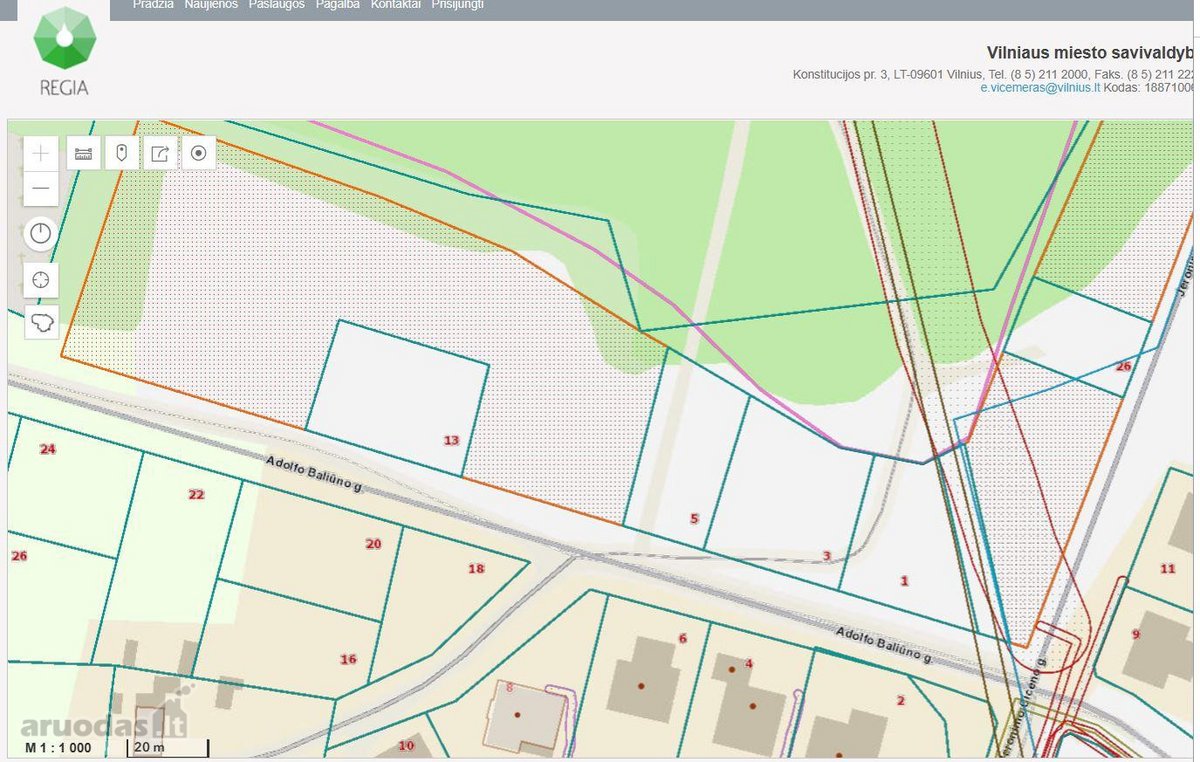Image resolution: width=1200 pixels, height=762 pixels.
Task: Reset map rotation with the compass button
Action: coord(41,235)
